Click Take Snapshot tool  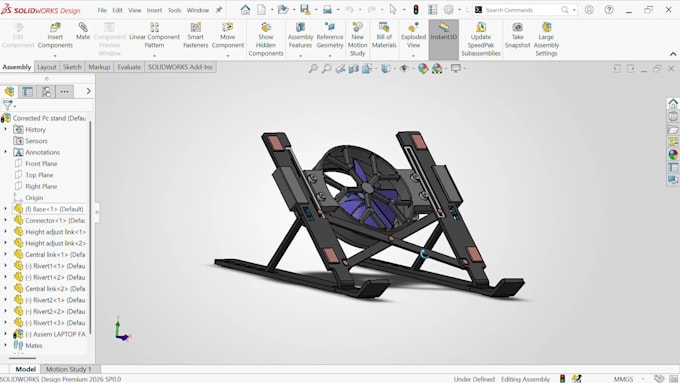point(517,36)
